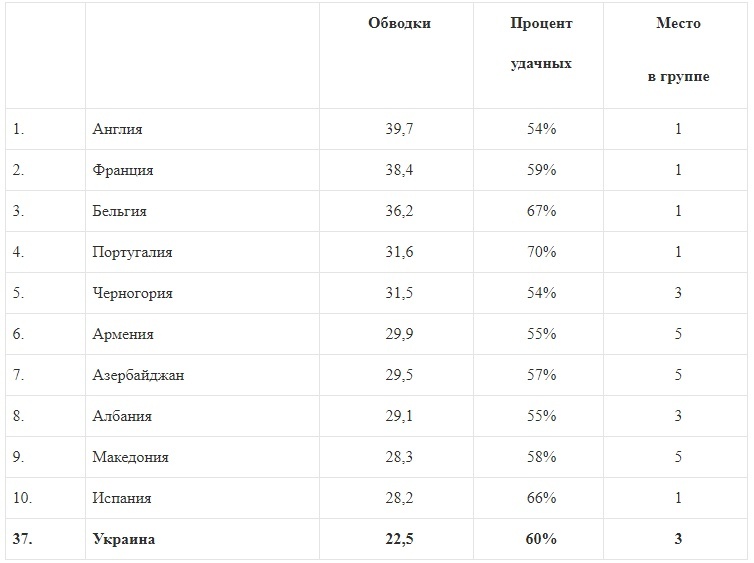The image size is (754, 563).
Task: Click the 67% value for Бельгия
Action: [x=541, y=211]
